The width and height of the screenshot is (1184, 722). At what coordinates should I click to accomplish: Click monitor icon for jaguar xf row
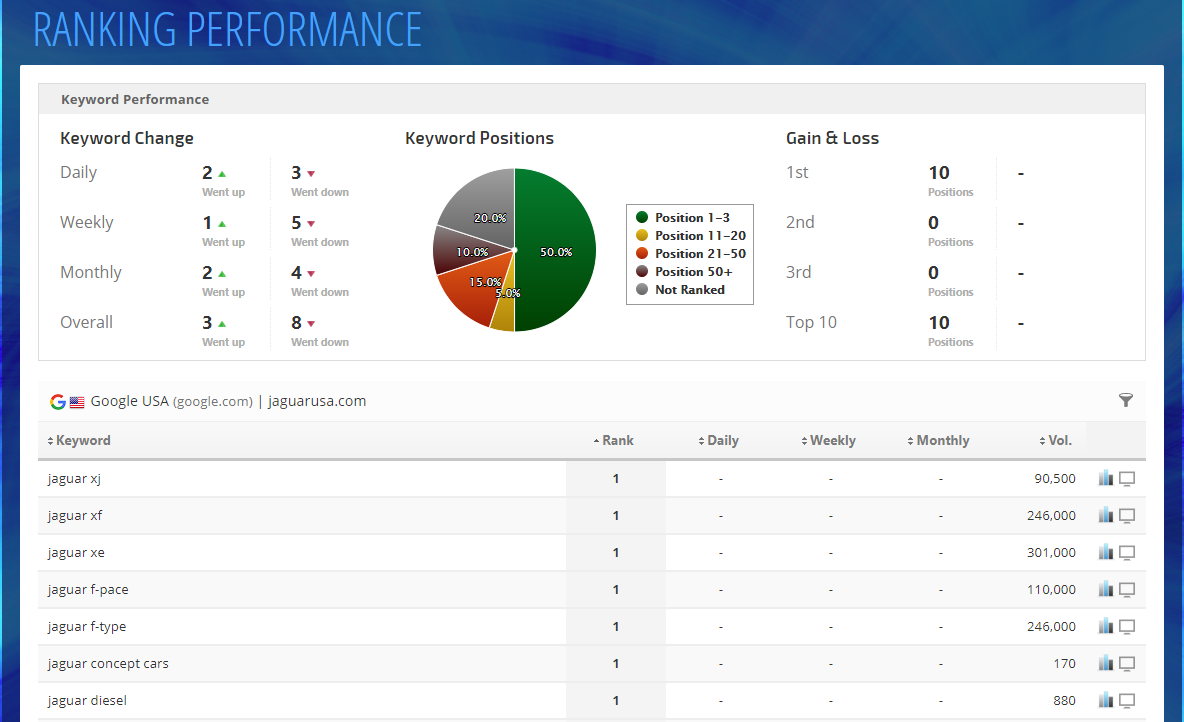(x=1127, y=516)
